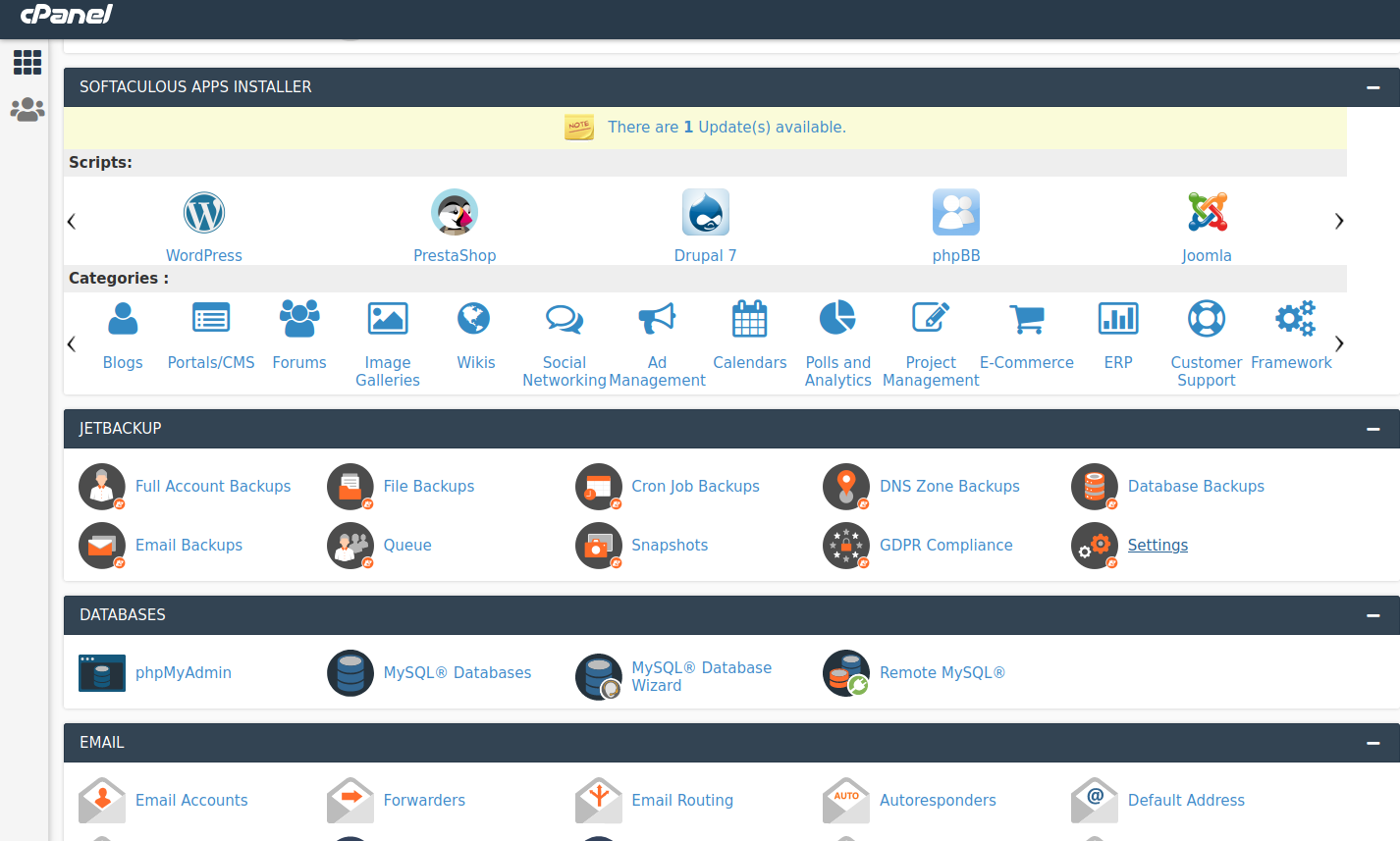The width and height of the screenshot is (1400, 841).
Task: Click the JetBackup Settings gear icon
Action: 1095,546
